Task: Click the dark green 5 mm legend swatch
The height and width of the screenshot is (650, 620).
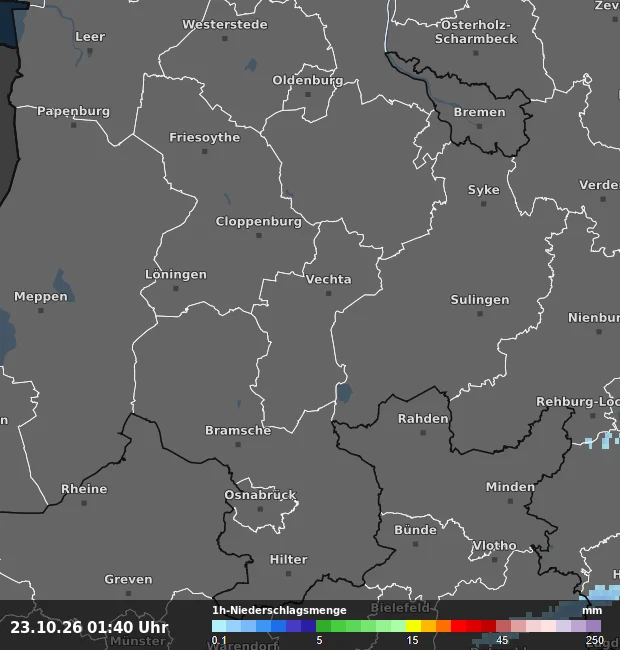Action: tap(323, 626)
